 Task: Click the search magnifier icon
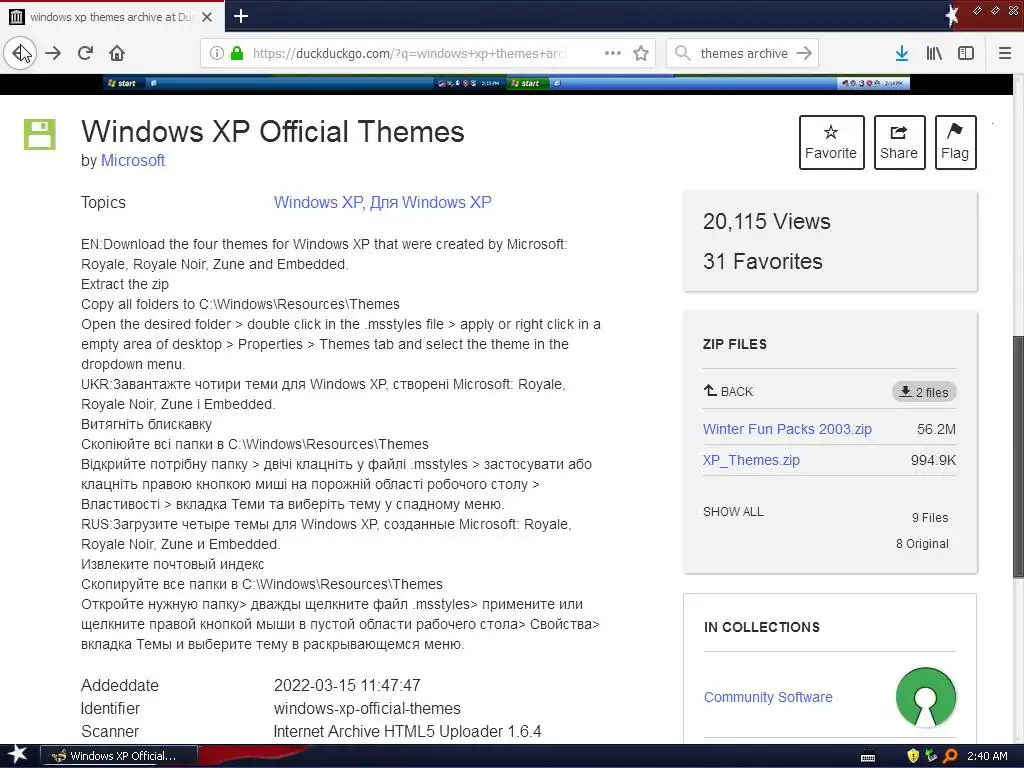pos(682,54)
